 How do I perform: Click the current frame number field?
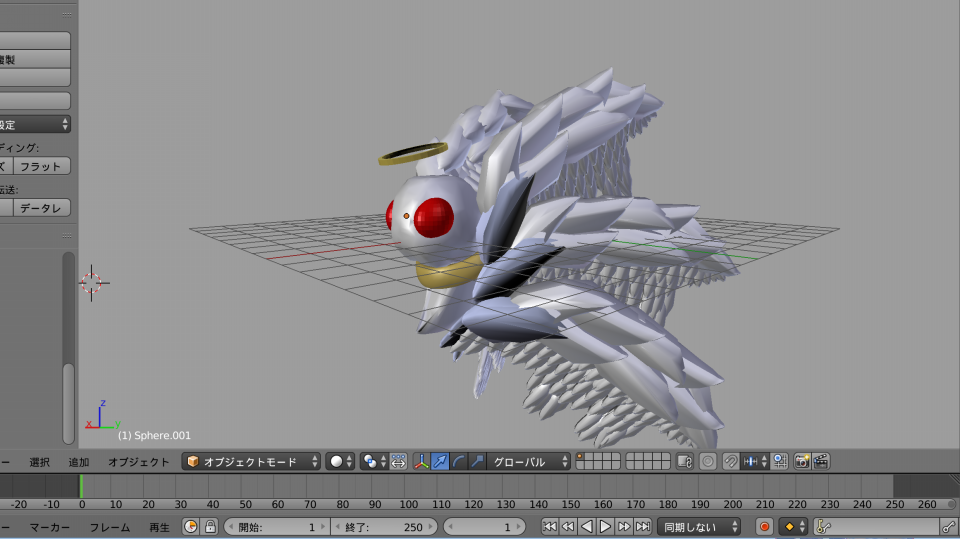(x=484, y=527)
